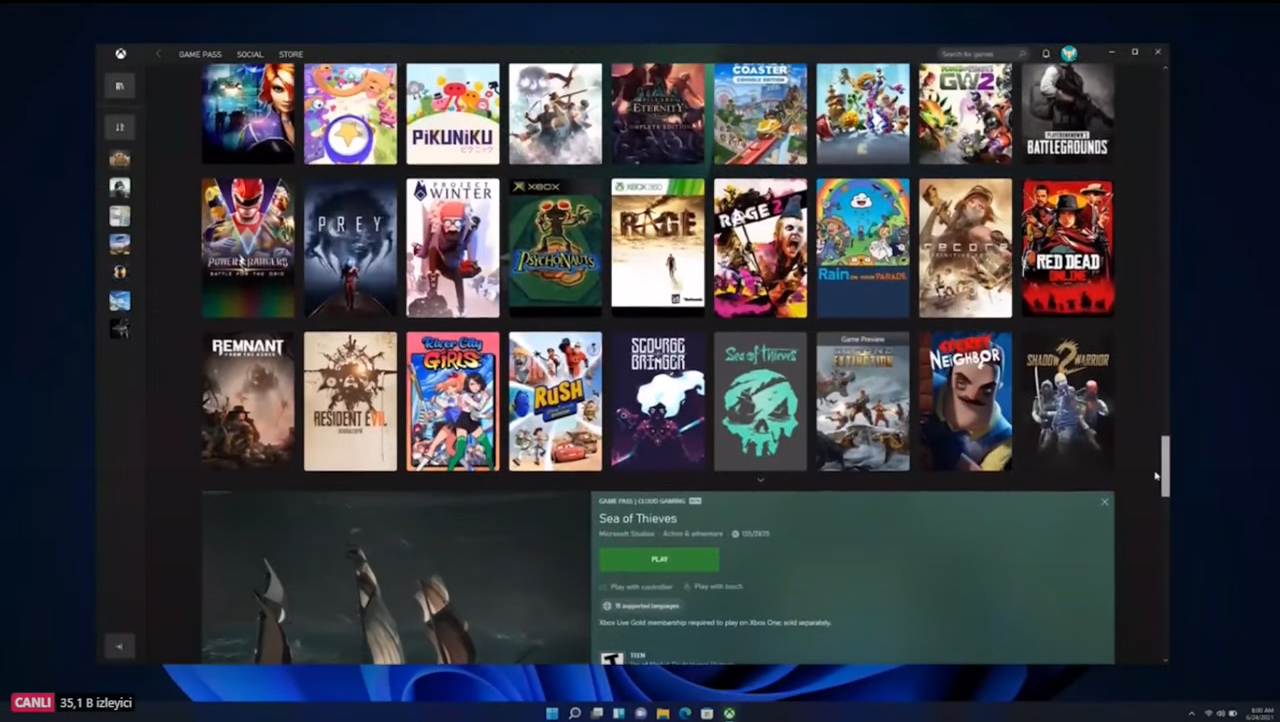This screenshot has height=722, width=1280.
Task: Select the Planet Coaster game tile
Action: [x=760, y=114]
